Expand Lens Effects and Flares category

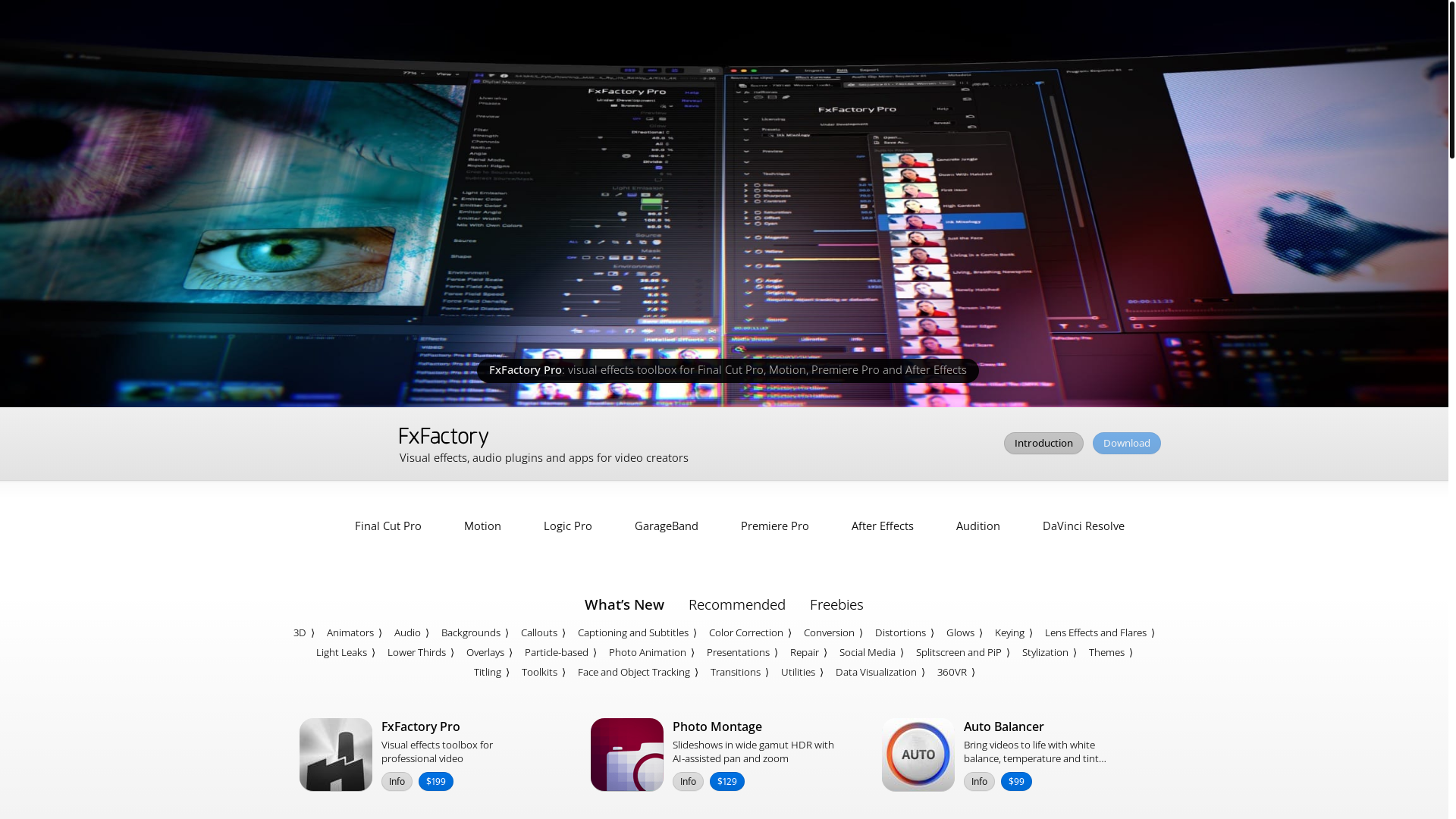1100,633
